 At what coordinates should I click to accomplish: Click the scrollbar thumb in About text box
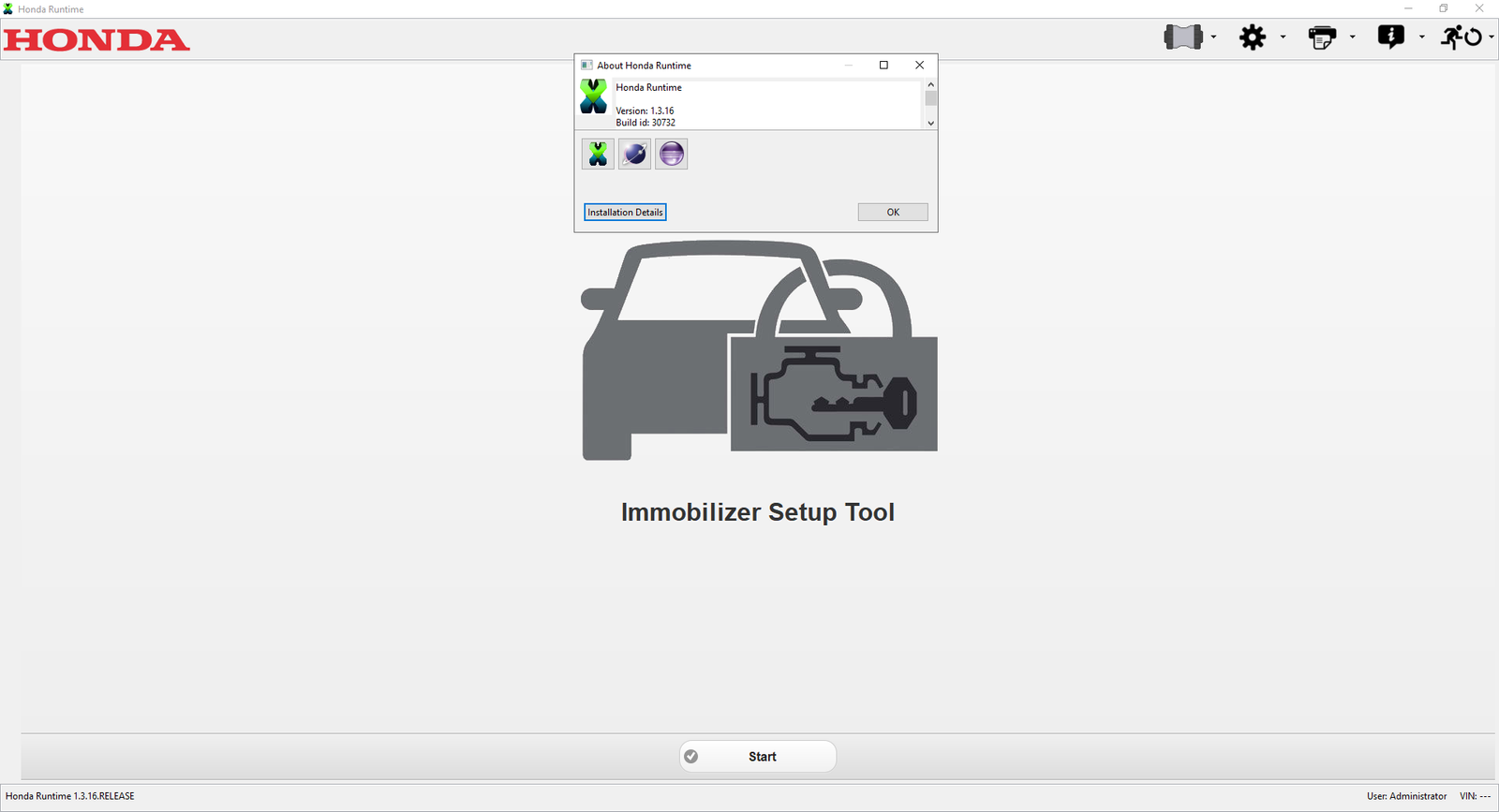(930, 98)
